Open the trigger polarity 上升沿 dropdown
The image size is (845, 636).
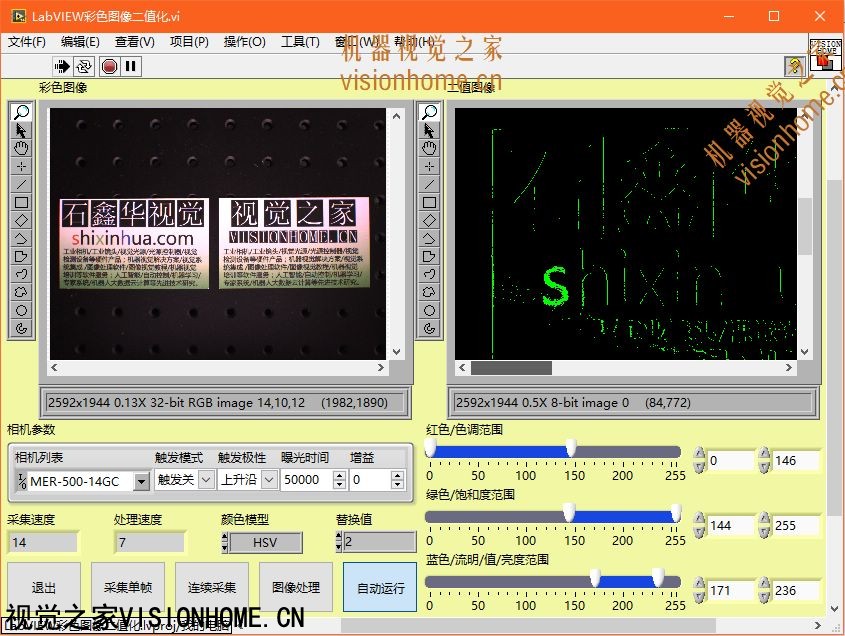coord(269,479)
